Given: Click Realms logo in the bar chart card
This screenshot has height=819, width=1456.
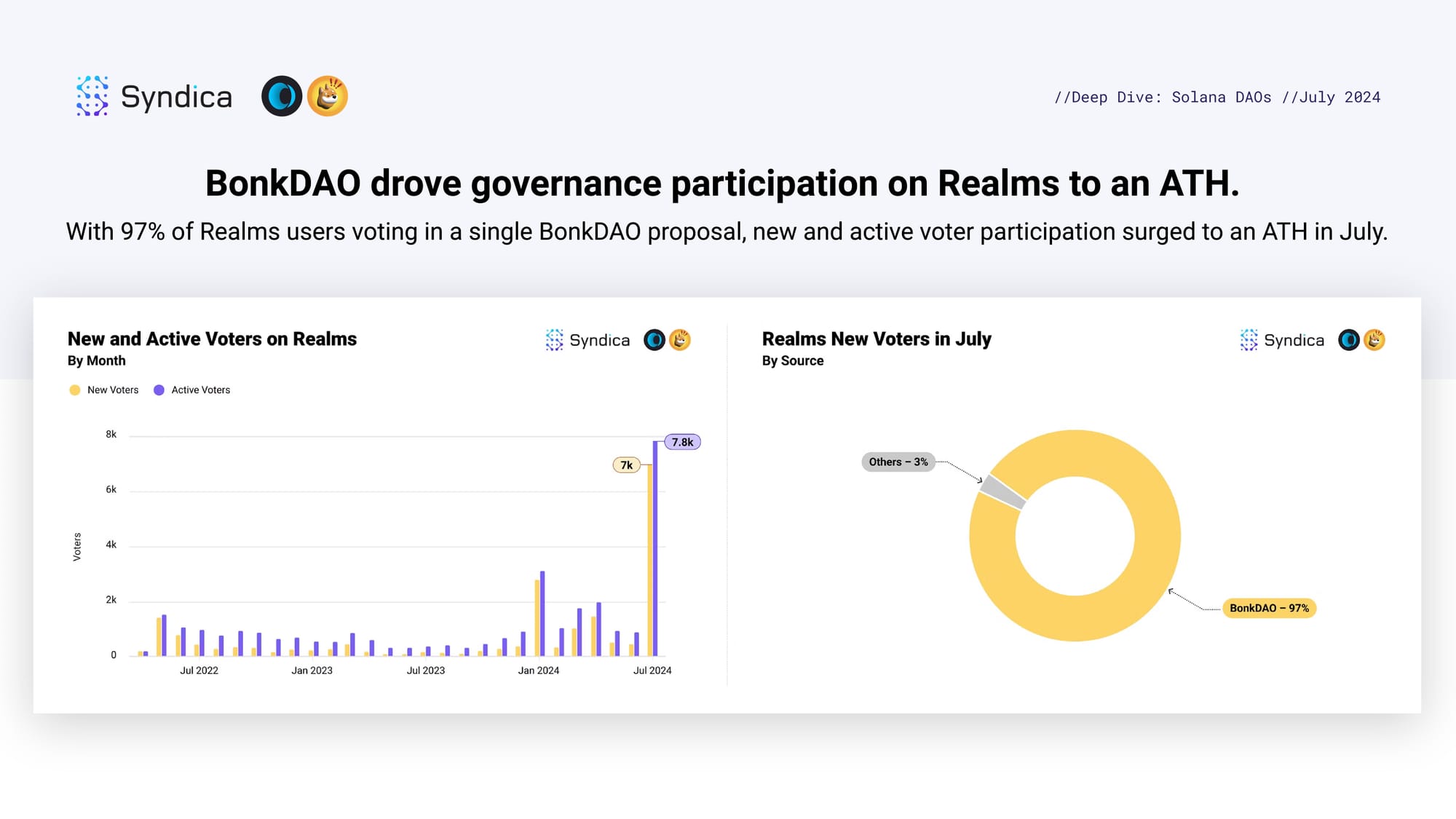Looking at the screenshot, I should 654,340.
